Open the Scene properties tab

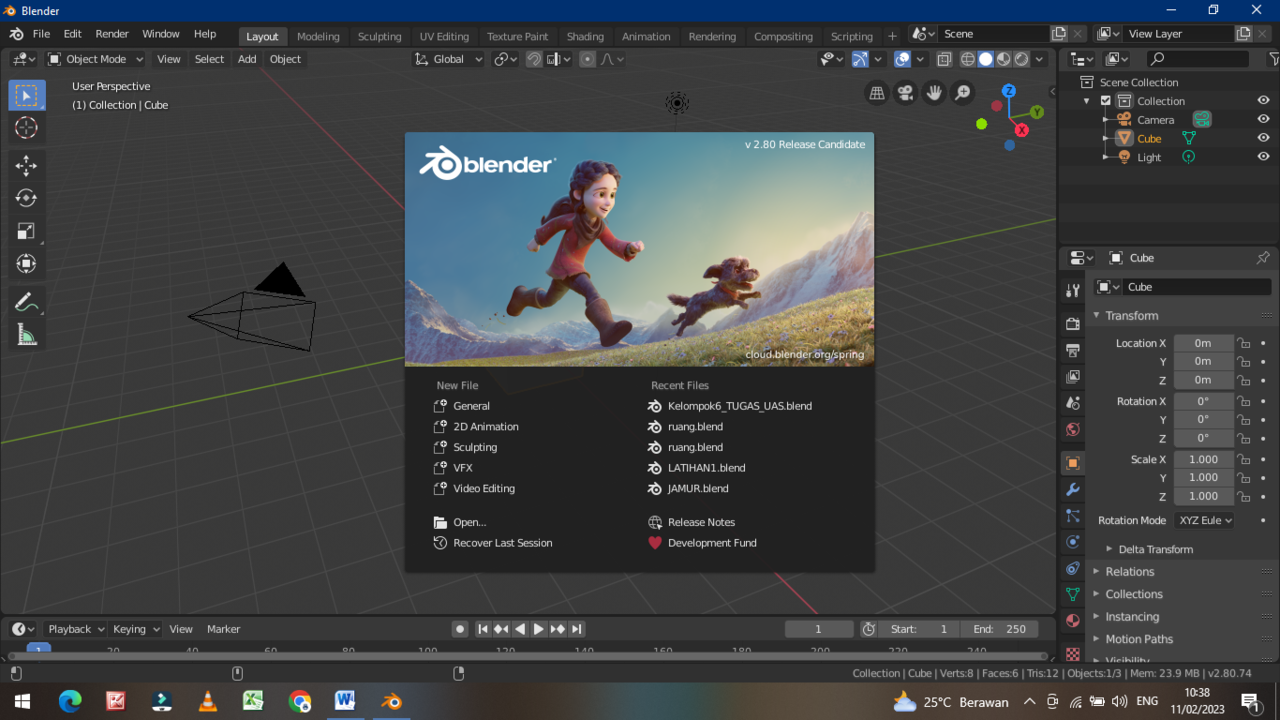(x=1073, y=402)
